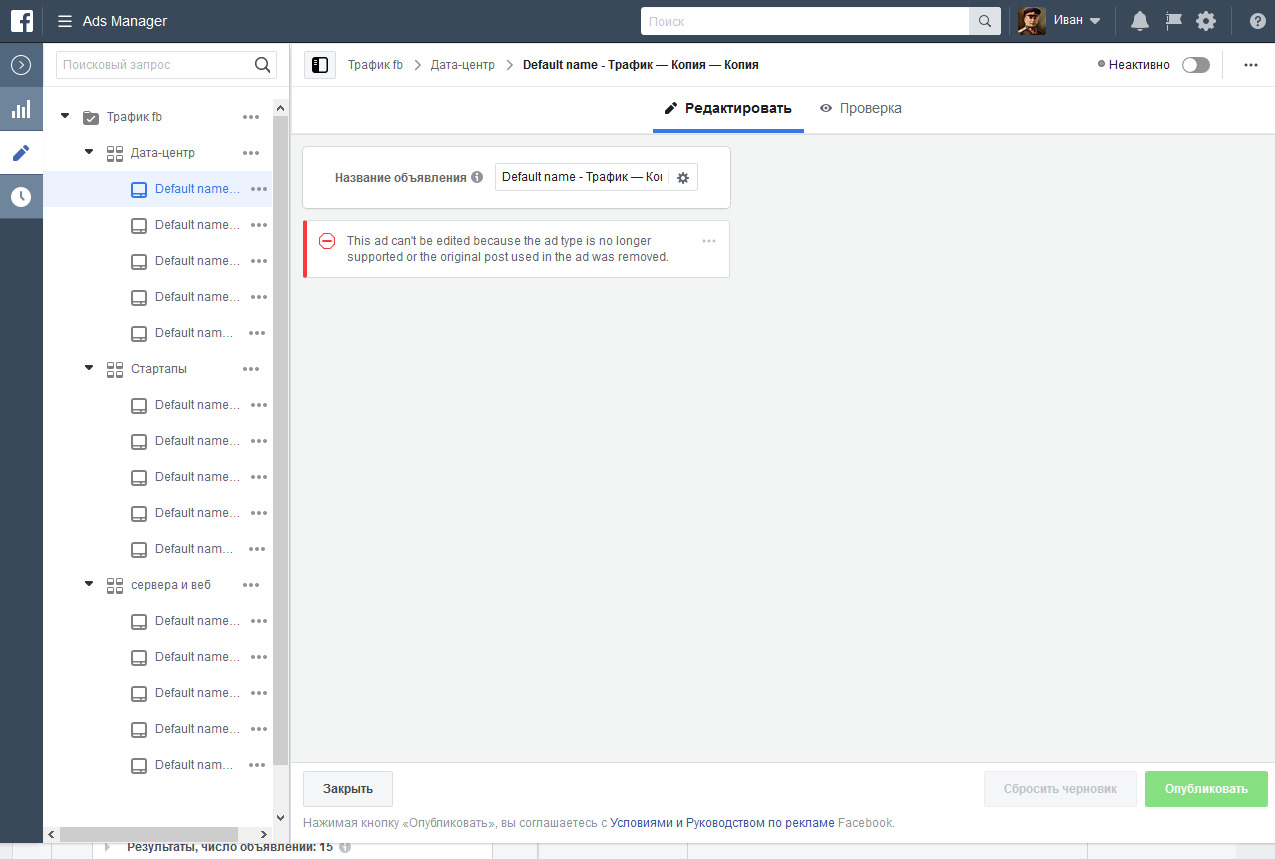Open the Условиями link

point(641,823)
